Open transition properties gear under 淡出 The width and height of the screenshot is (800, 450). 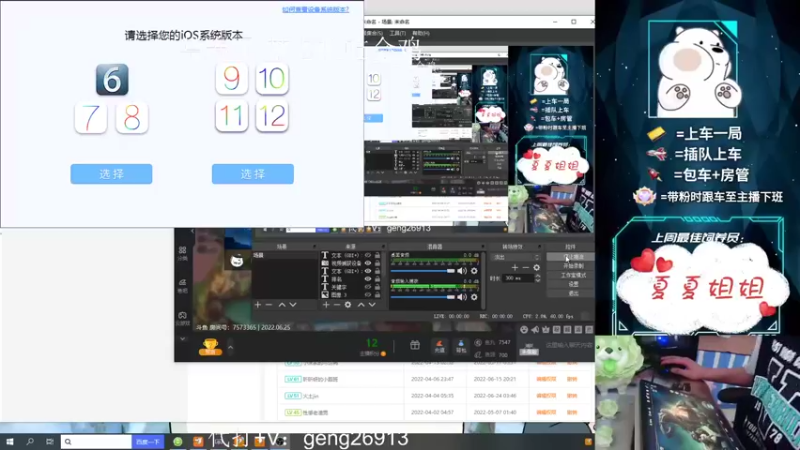pyautogui.click(x=536, y=267)
